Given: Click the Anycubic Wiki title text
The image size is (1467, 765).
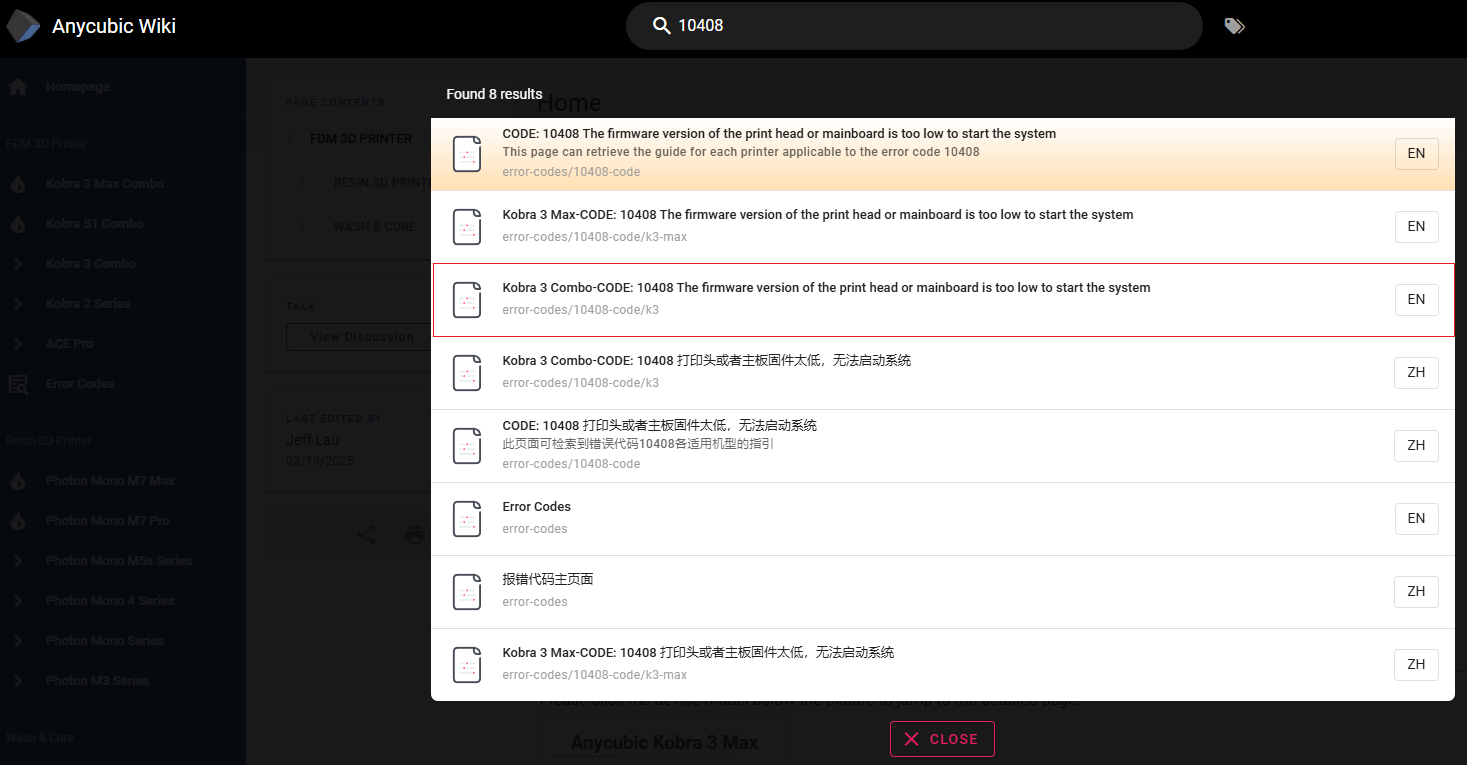Looking at the screenshot, I should [x=114, y=26].
